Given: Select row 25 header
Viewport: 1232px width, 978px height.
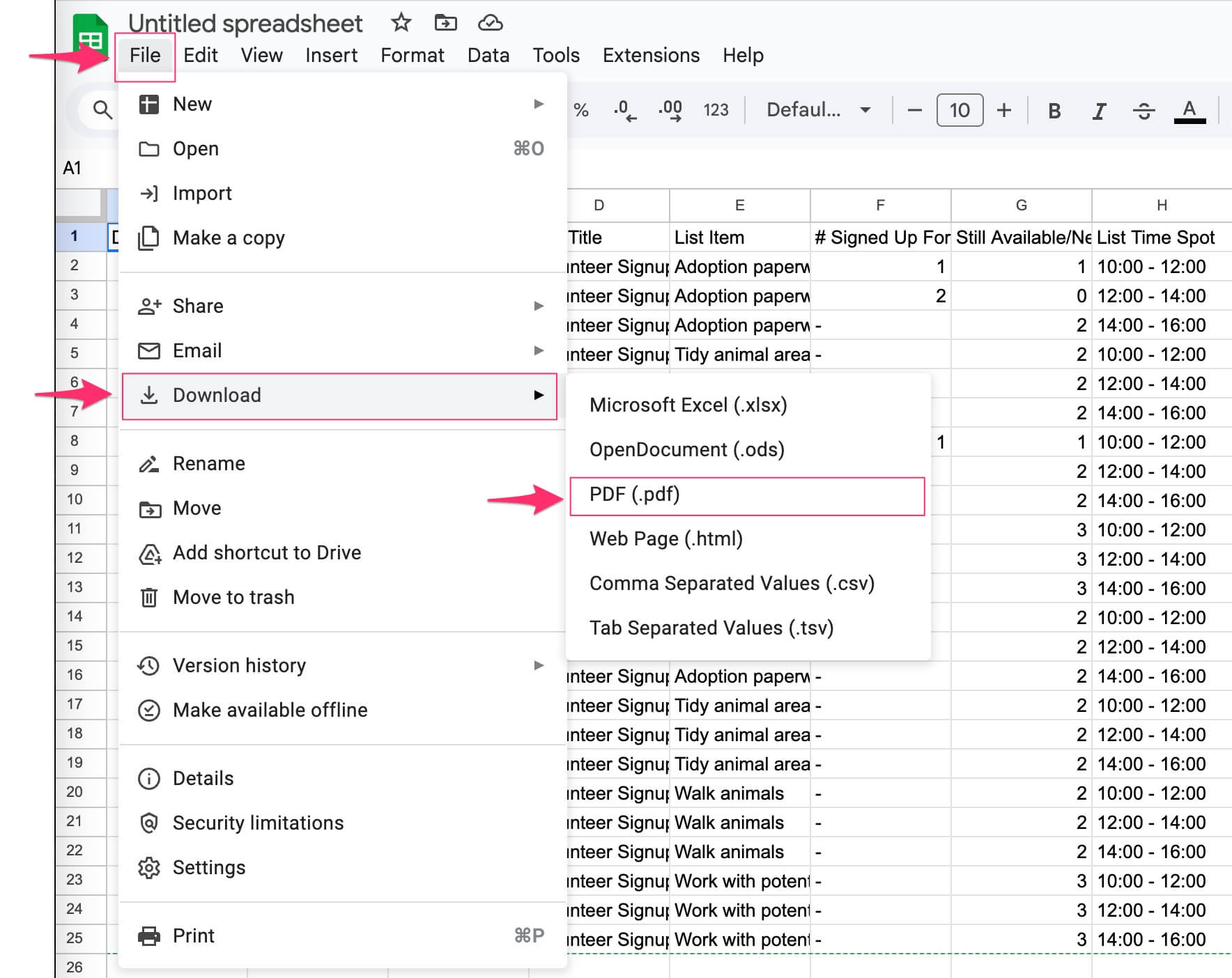Looking at the screenshot, I should click(x=81, y=938).
